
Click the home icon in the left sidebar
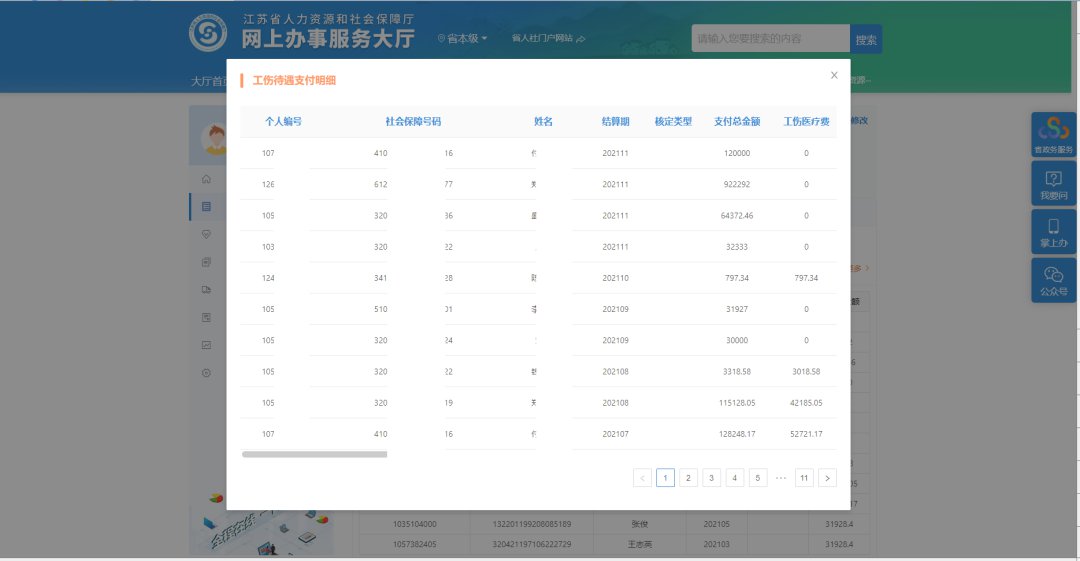[x=206, y=179]
